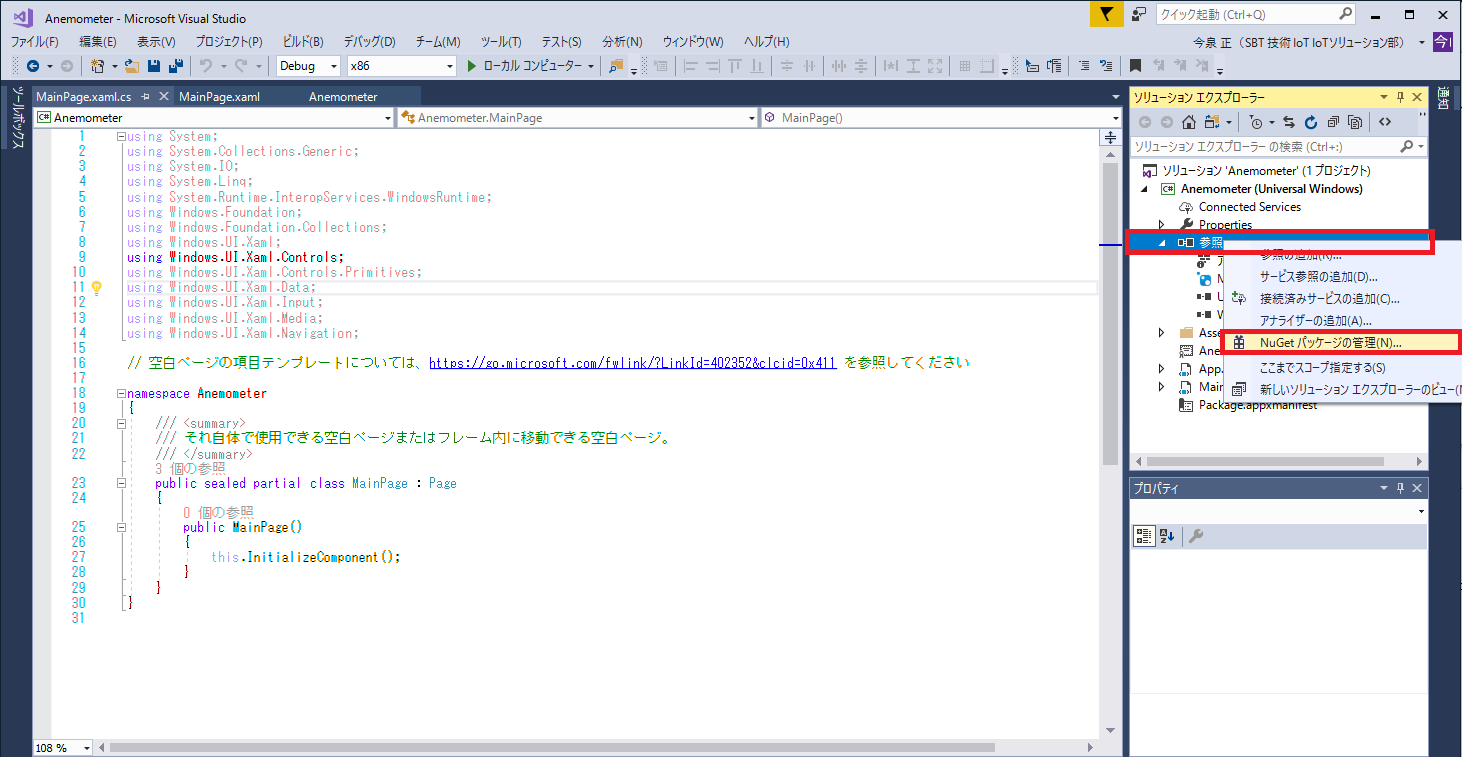Uncomment selected lines via toolbar
Viewport: 1462px width, 757px height.
tap(1105, 66)
